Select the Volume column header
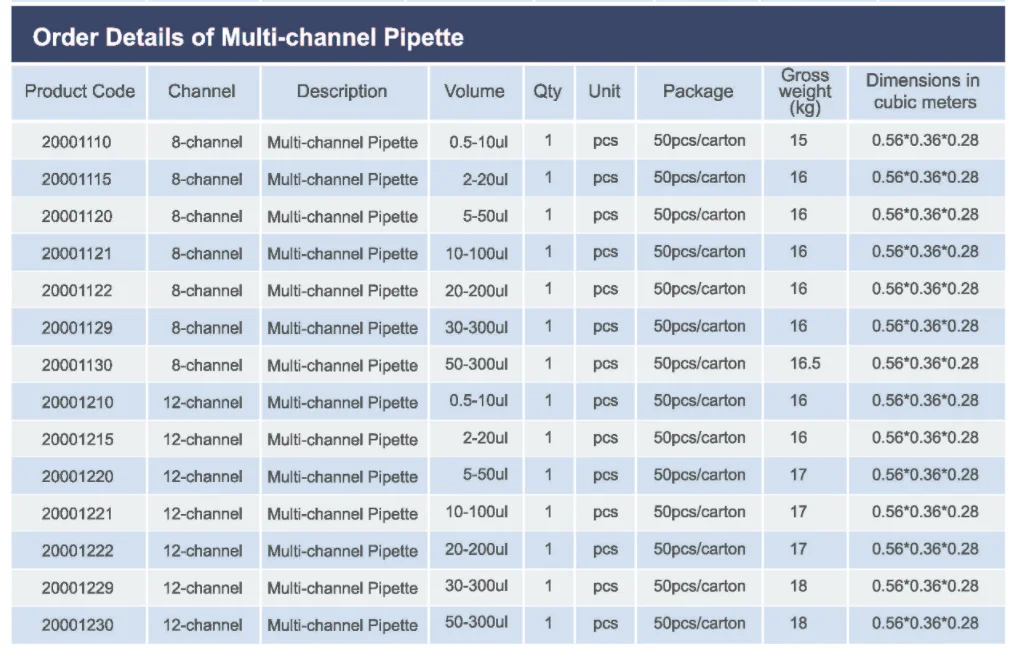The width and height of the screenshot is (1013, 649). [x=474, y=92]
